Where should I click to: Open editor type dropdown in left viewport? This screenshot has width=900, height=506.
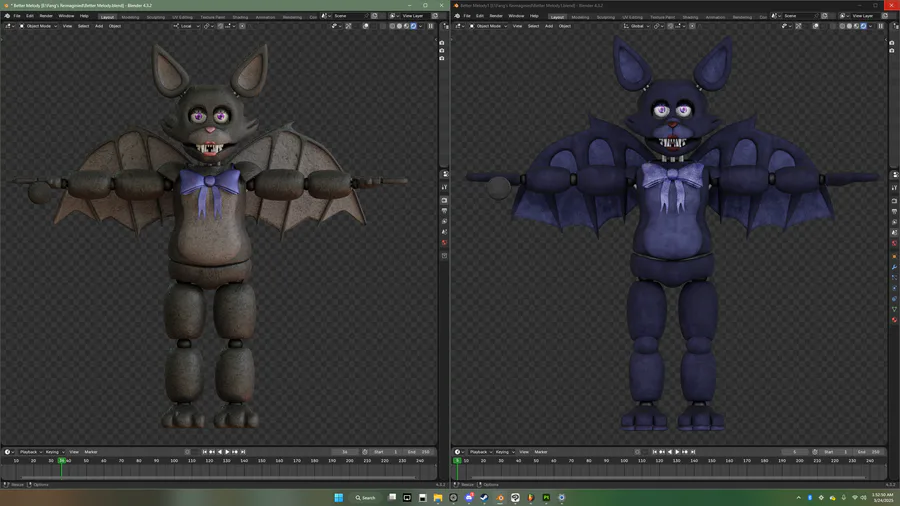pyautogui.click(x=10, y=26)
